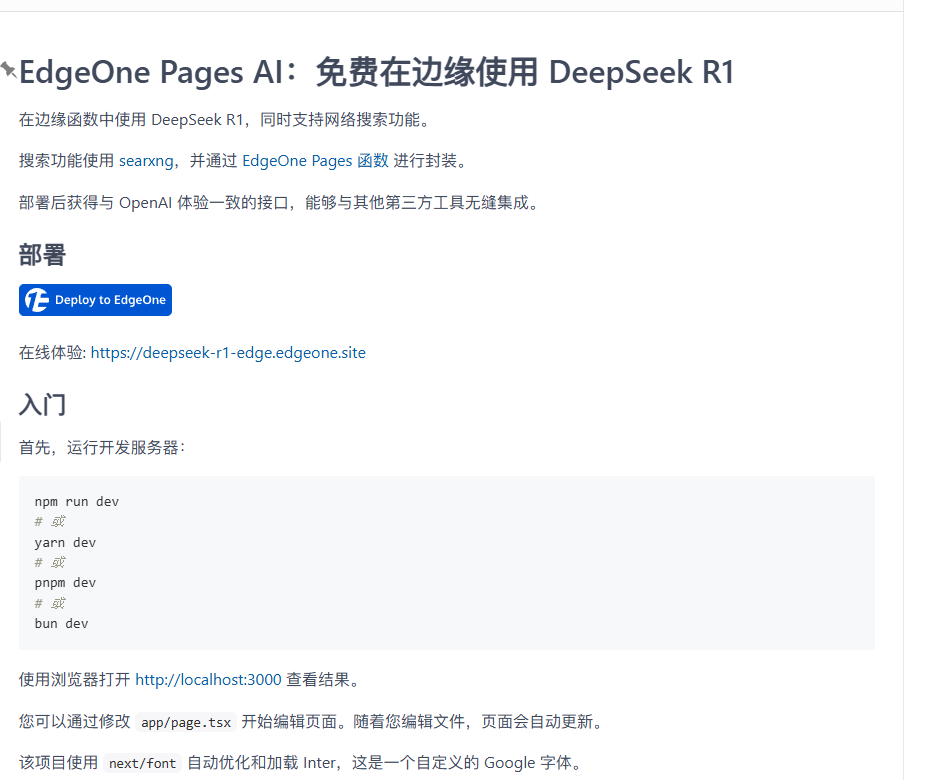
Task: Open the http://localhost:3000 link
Action: (208, 679)
